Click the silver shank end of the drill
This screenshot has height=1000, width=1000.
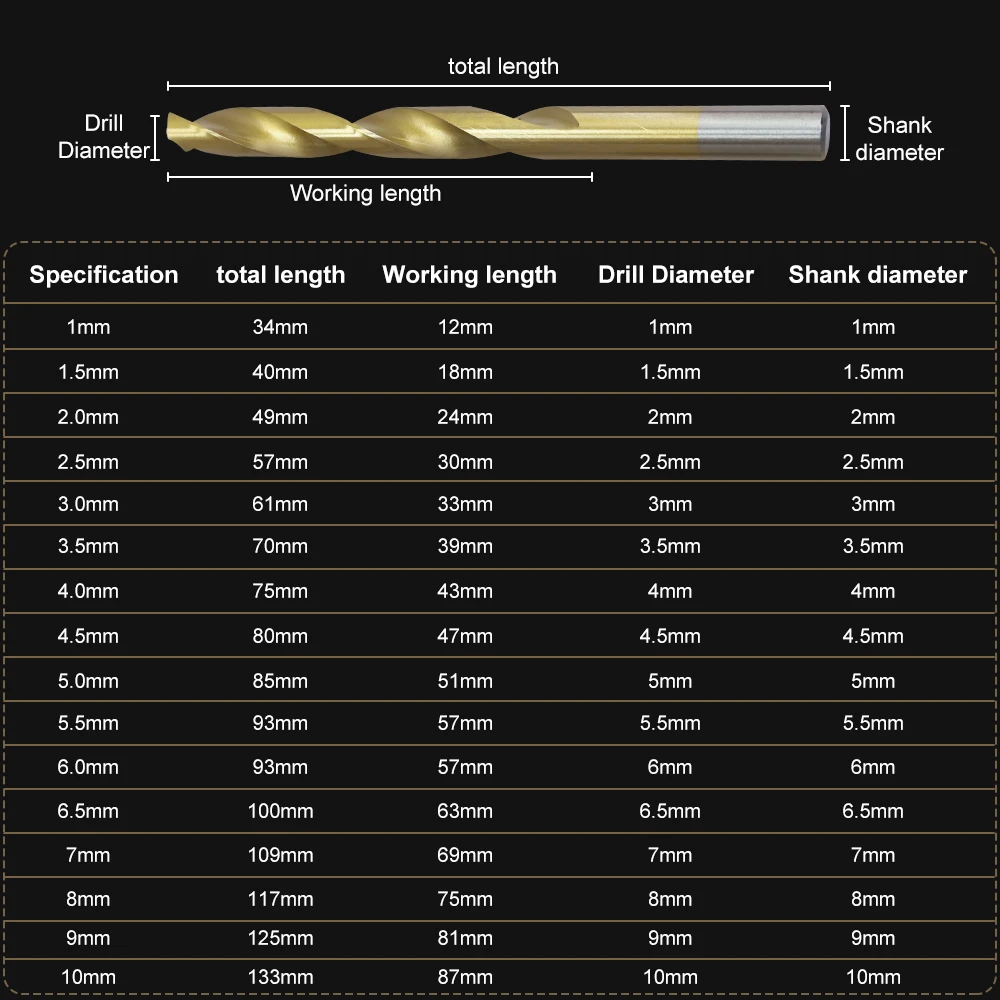pyautogui.click(x=764, y=133)
